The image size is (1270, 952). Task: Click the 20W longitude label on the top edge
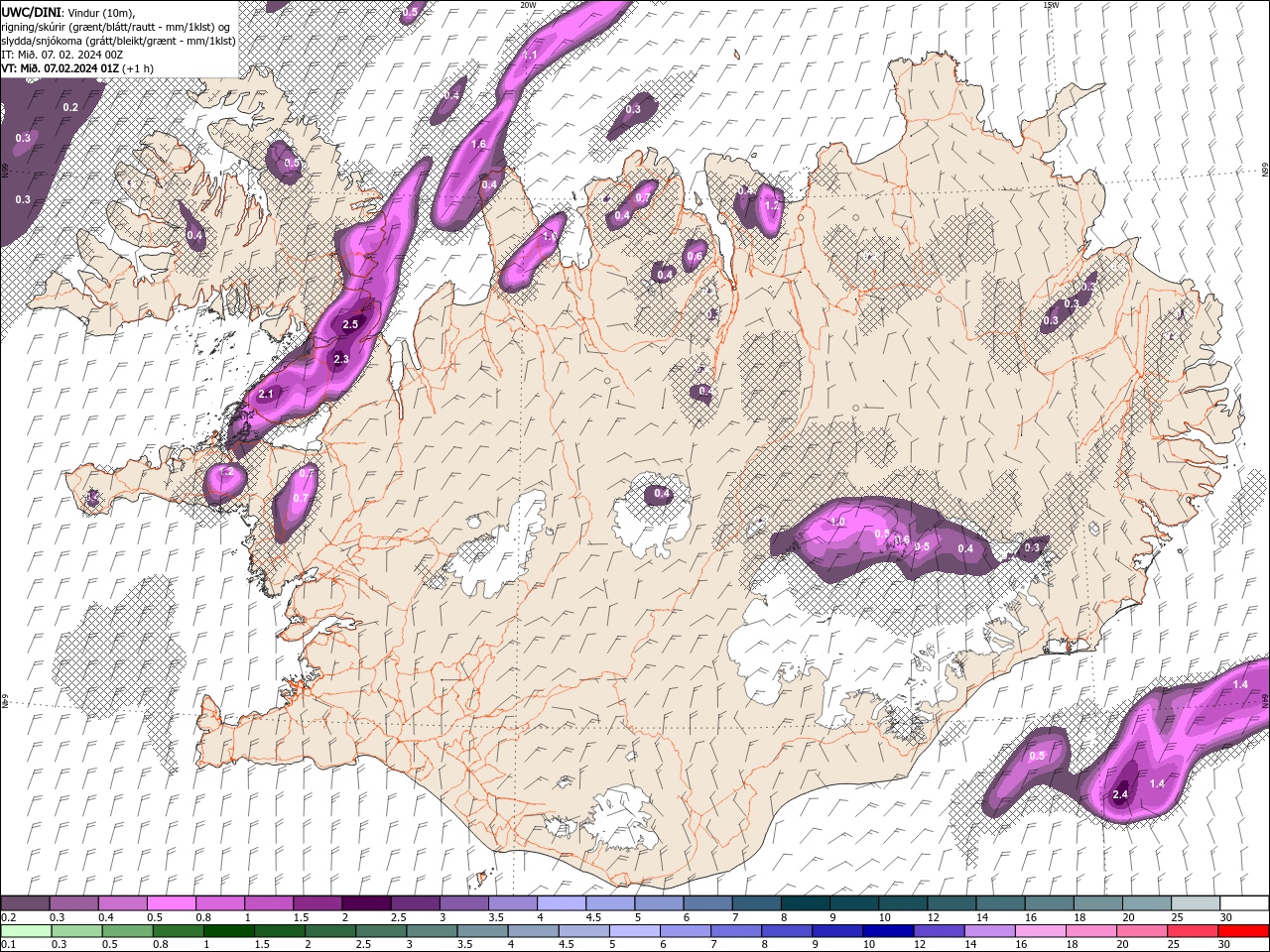pyautogui.click(x=528, y=5)
